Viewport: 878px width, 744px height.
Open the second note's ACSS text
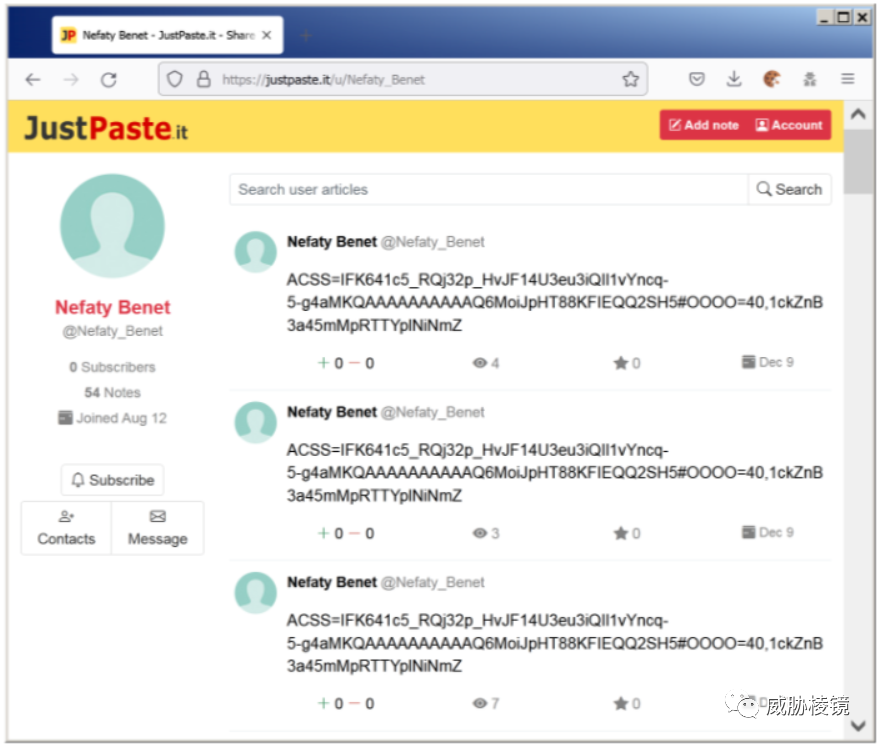[x=554, y=472]
